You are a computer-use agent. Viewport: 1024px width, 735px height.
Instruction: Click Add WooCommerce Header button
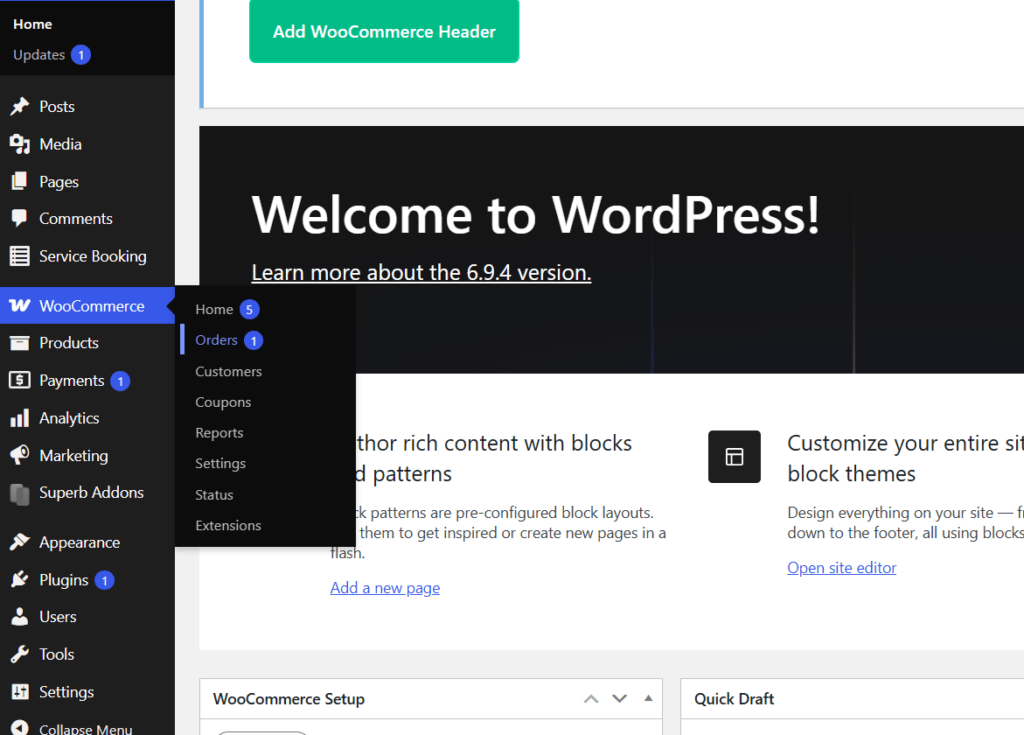click(x=384, y=31)
